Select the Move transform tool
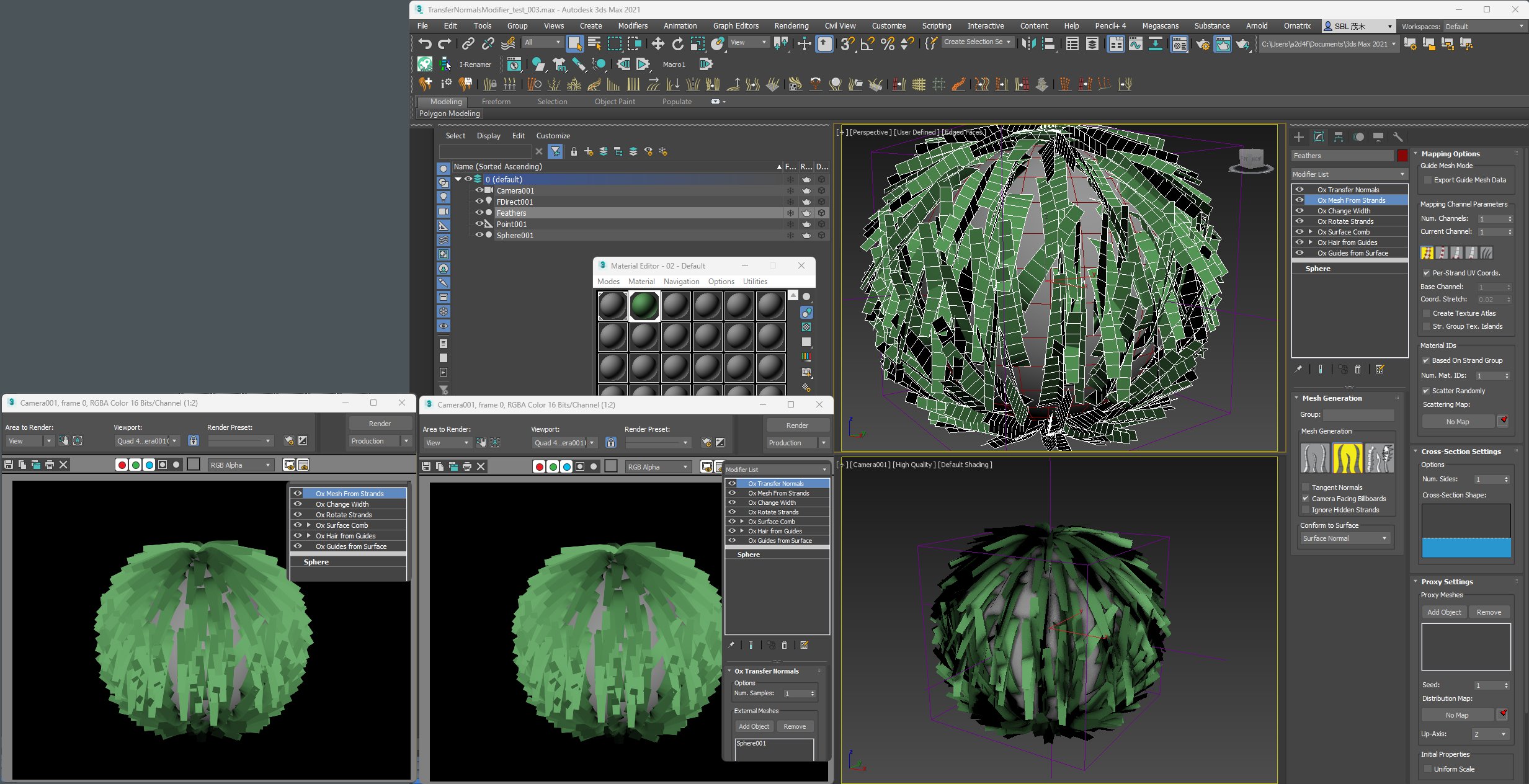Viewport: 1529px width, 784px height. (658, 43)
